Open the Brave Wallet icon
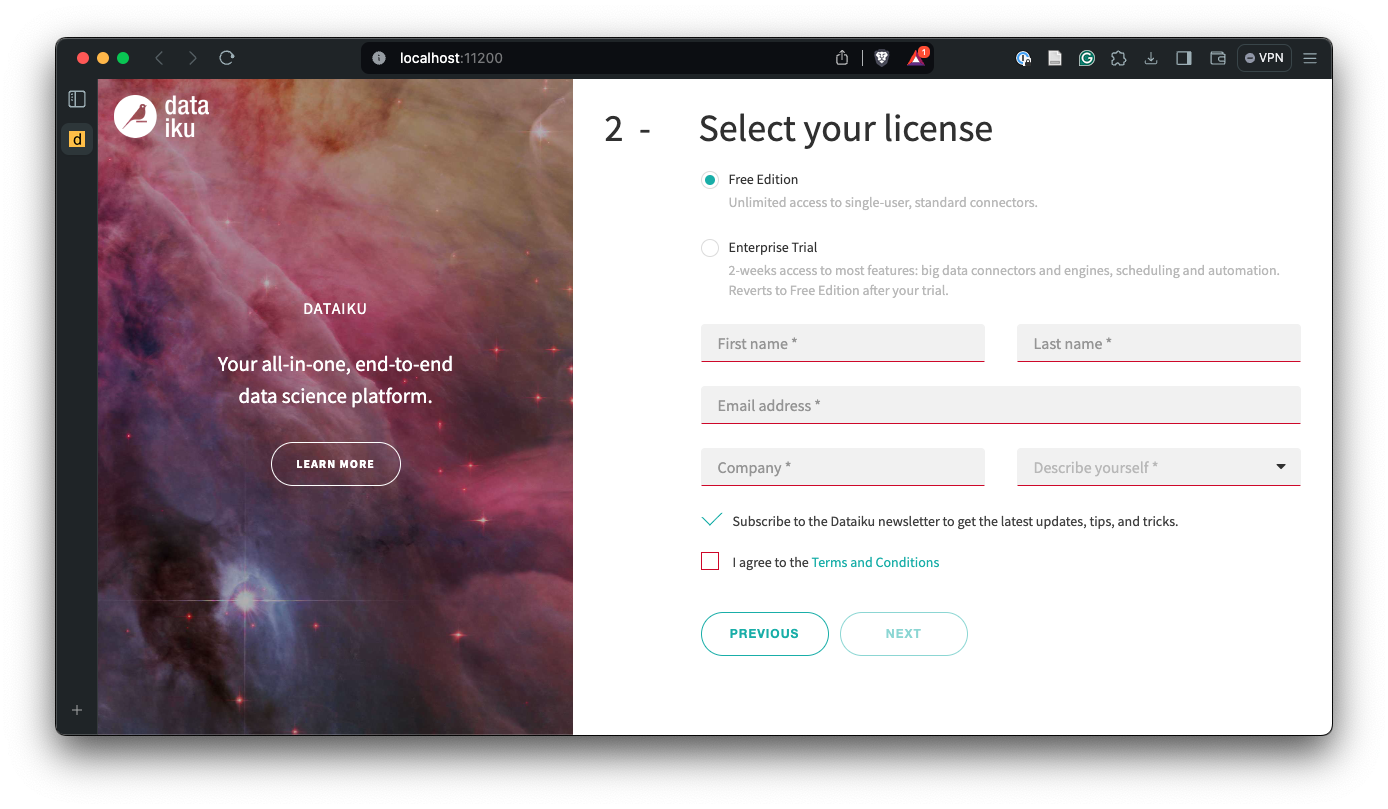The height and width of the screenshot is (809, 1388). [x=1217, y=58]
